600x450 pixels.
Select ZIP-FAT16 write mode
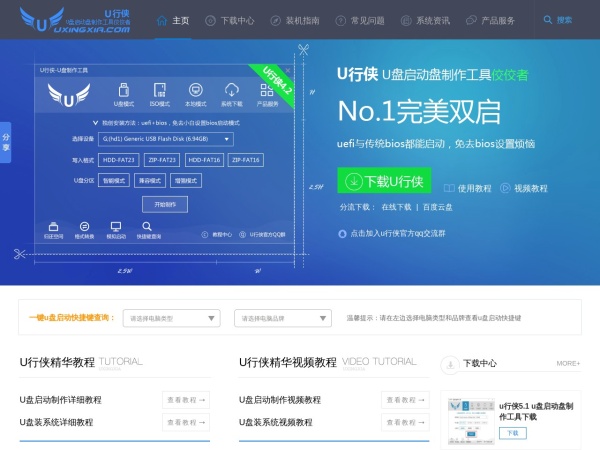tap(245, 160)
